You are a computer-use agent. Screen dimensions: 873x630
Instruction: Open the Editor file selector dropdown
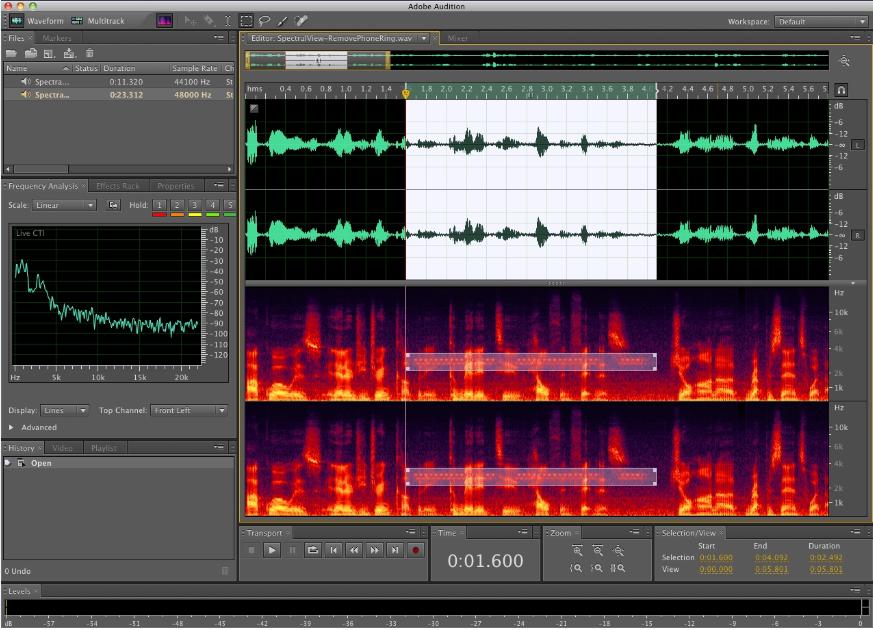pyautogui.click(x=424, y=38)
